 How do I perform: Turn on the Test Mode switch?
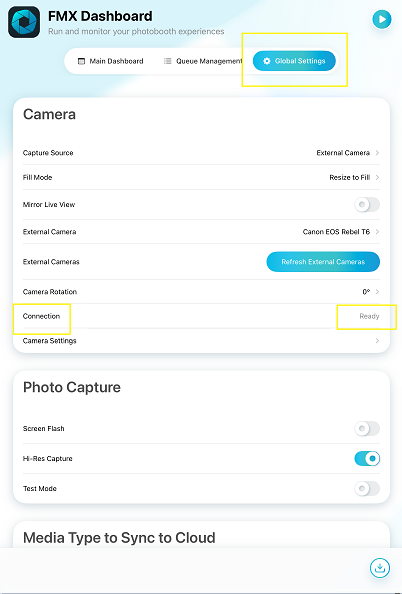(367, 488)
